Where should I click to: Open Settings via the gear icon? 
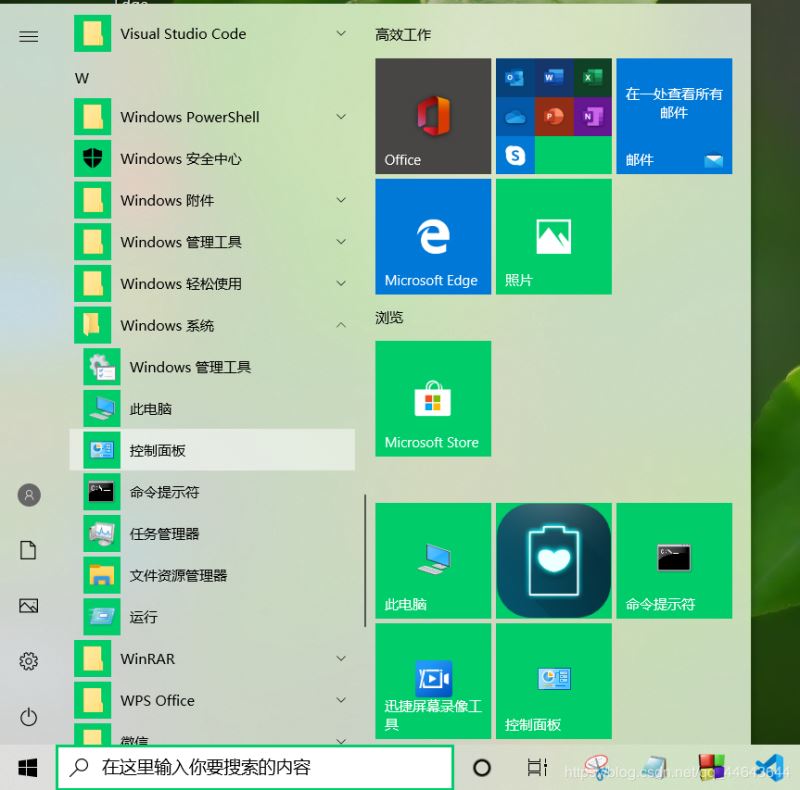28,660
